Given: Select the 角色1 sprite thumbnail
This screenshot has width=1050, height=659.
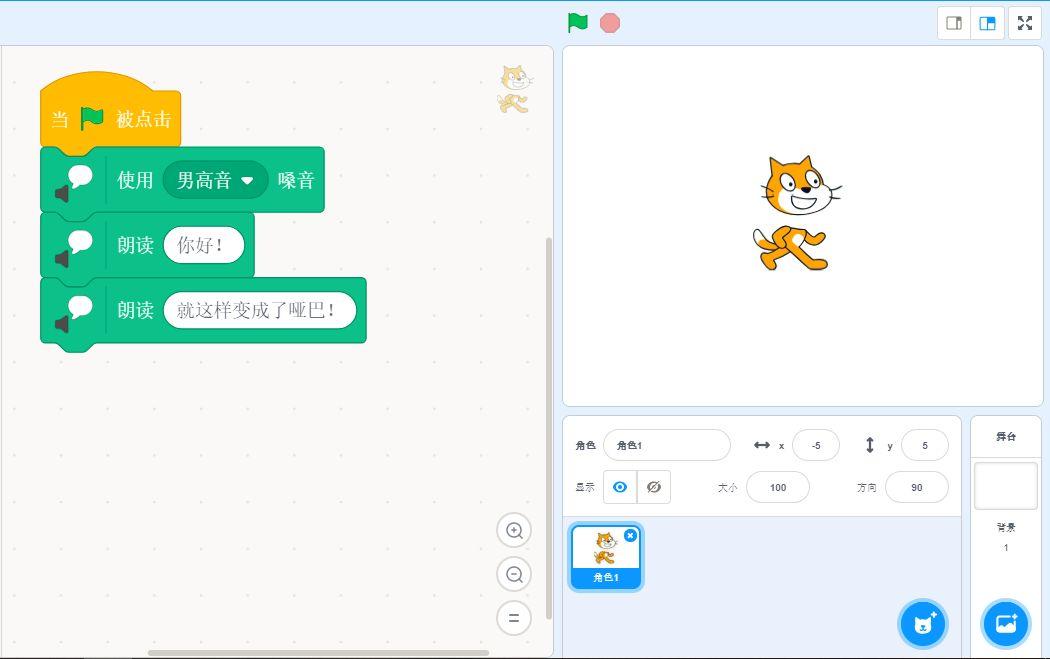Looking at the screenshot, I should pos(606,557).
